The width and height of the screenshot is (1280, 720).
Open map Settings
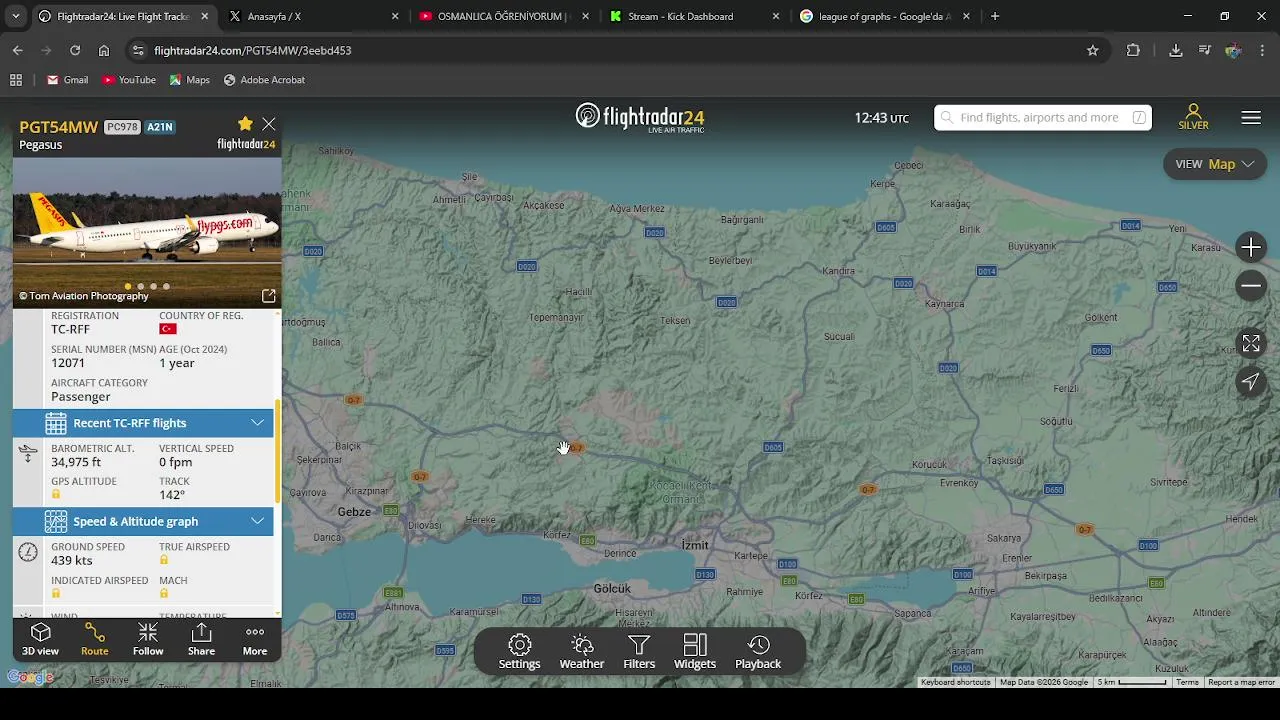[x=519, y=652]
